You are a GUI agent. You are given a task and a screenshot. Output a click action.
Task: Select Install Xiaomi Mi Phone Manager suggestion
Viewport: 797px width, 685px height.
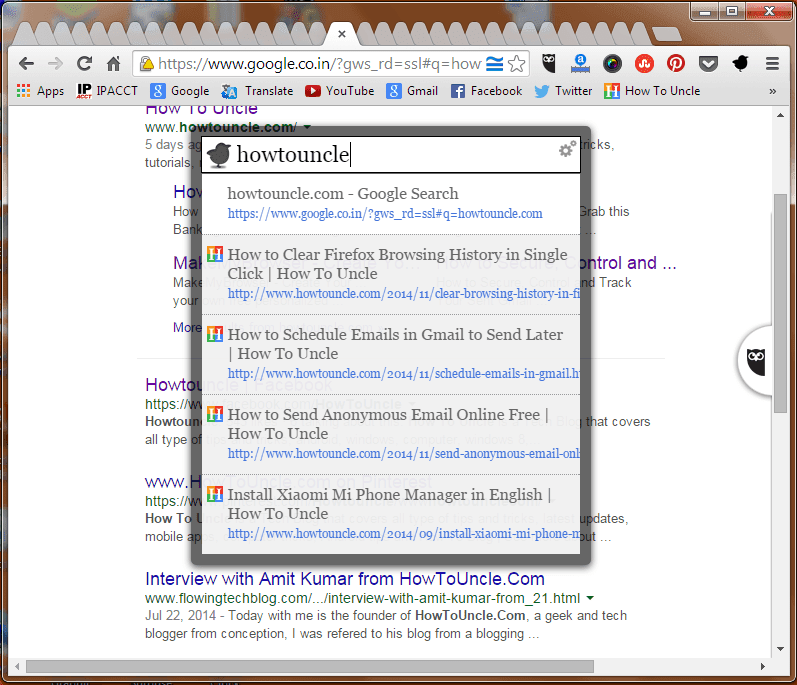point(391,514)
